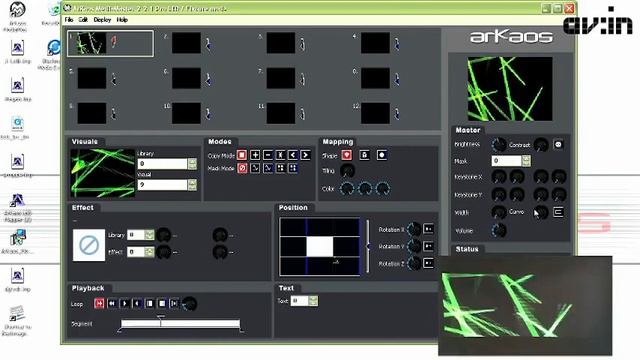Select the middle Shape icon in Mapping
The height and width of the screenshot is (360, 640).
[364, 155]
